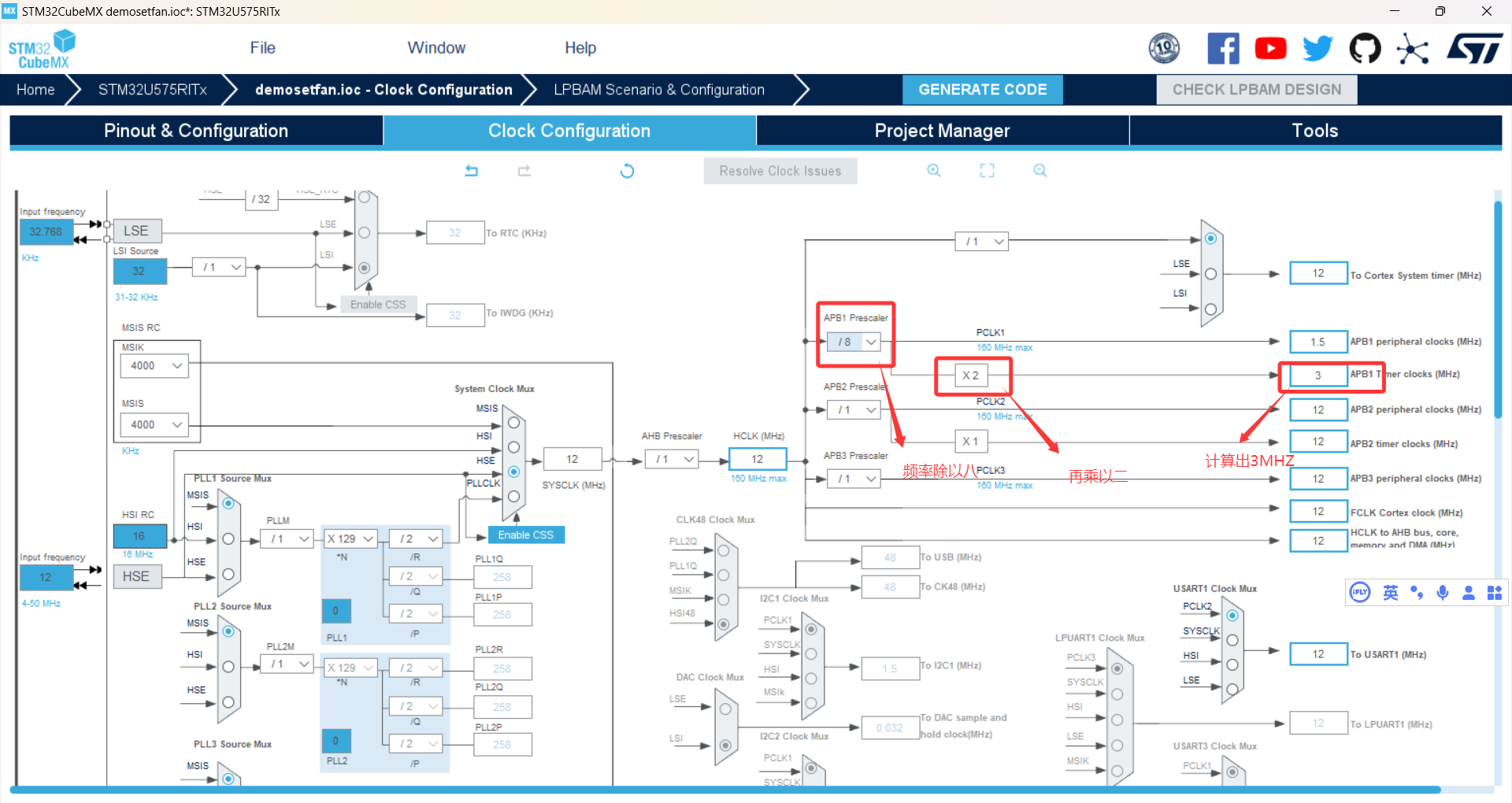
Task: Switch to Project Manager tab
Action: click(943, 131)
